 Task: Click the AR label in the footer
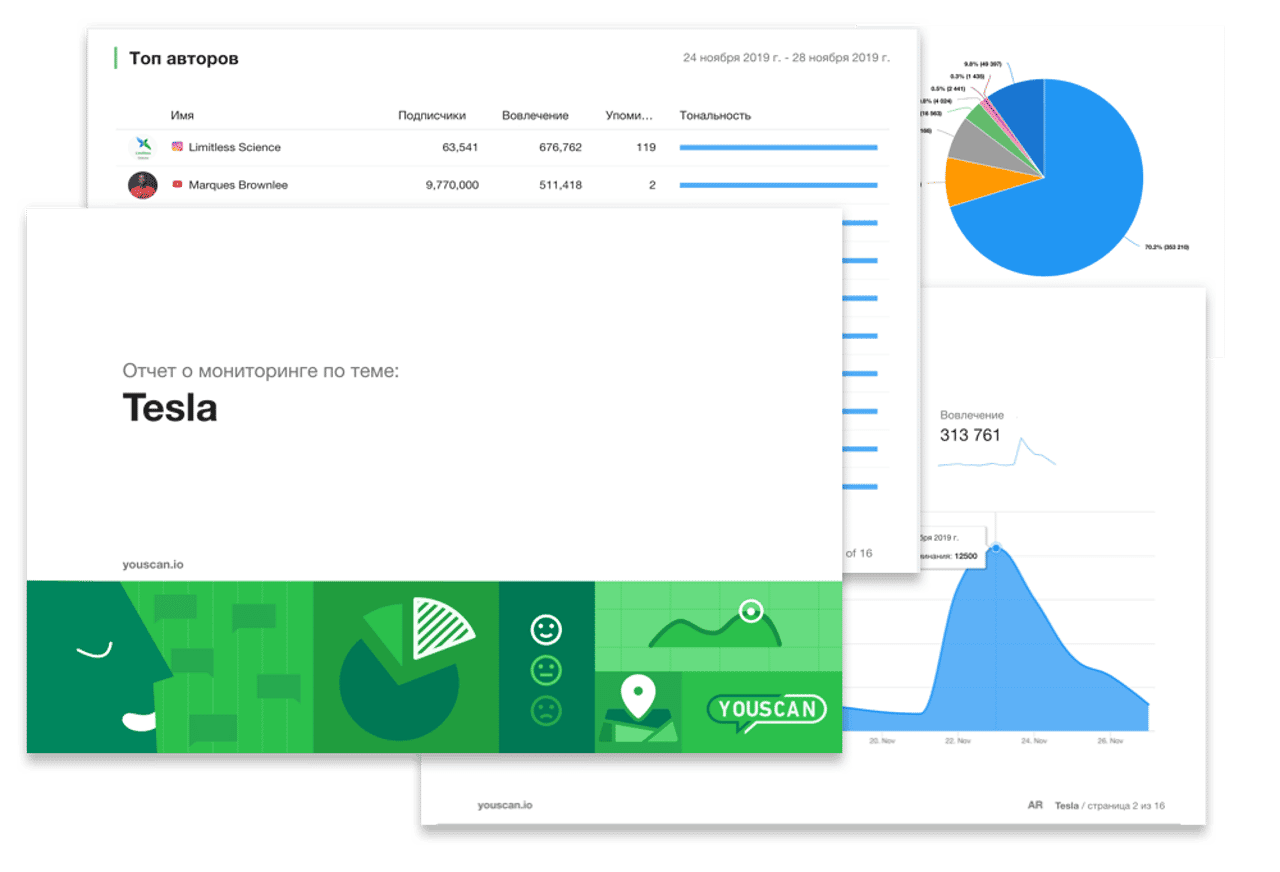coord(1035,805)
